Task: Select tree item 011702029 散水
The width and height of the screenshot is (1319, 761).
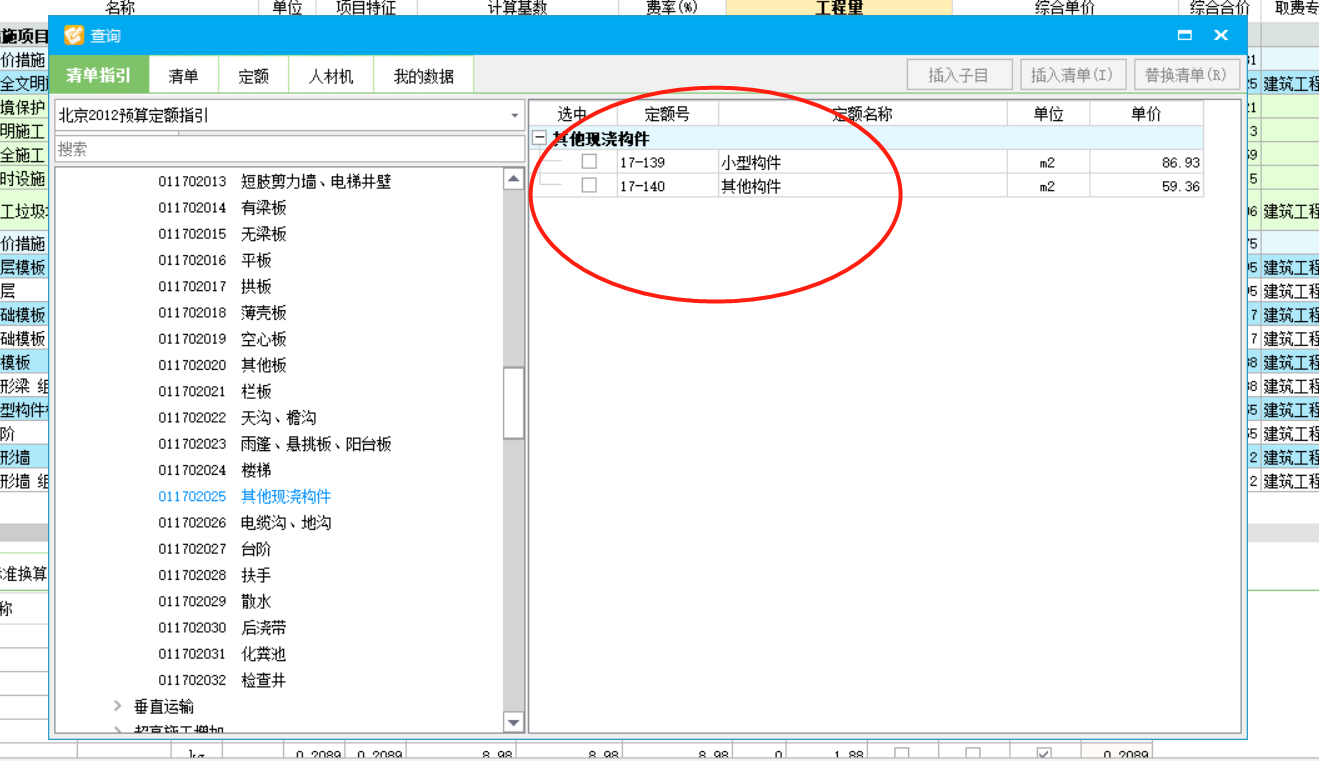Action: (x=215, y=601)
